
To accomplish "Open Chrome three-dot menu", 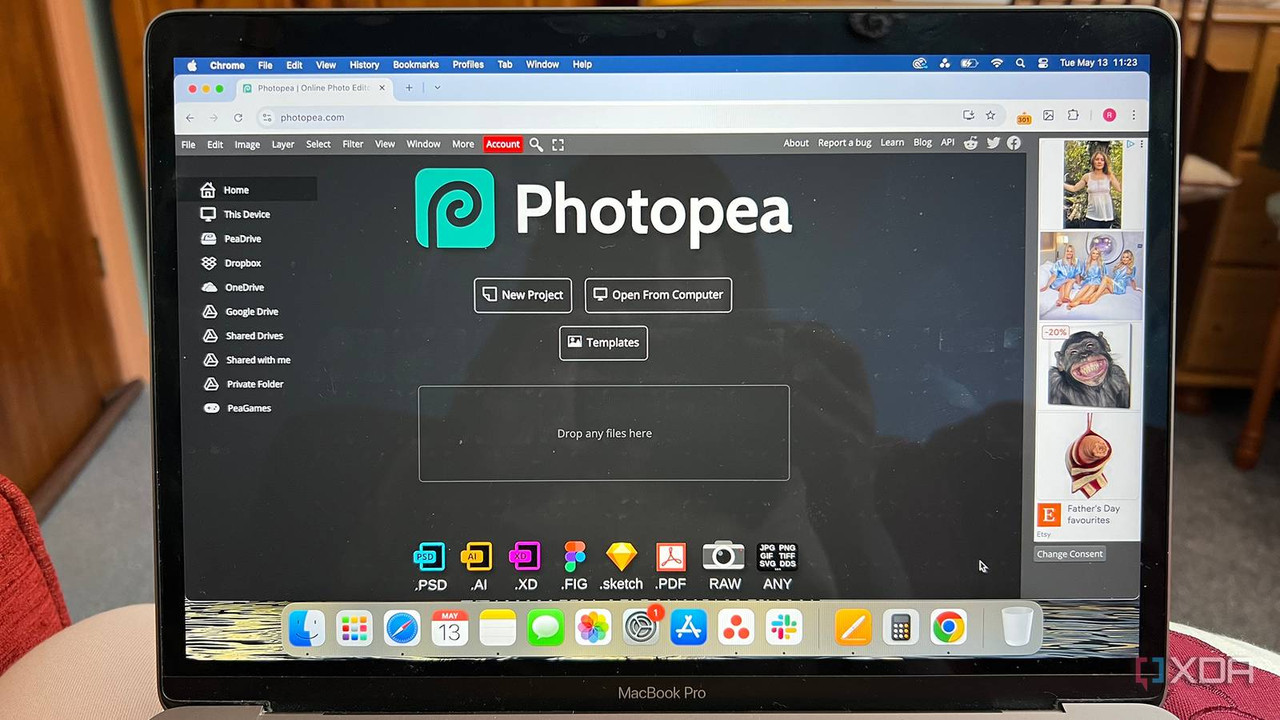I will pyautogui.click(x=1134, y=116).
